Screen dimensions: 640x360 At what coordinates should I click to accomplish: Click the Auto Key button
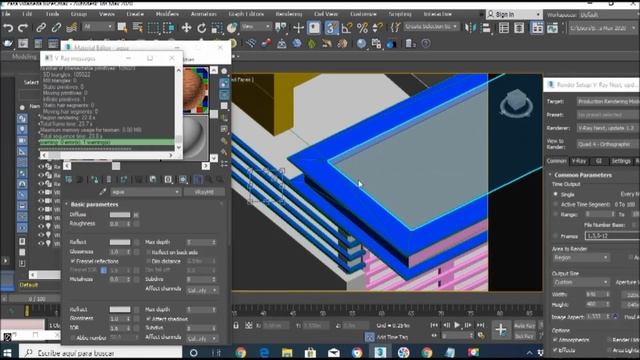click(x=524, y=326)
